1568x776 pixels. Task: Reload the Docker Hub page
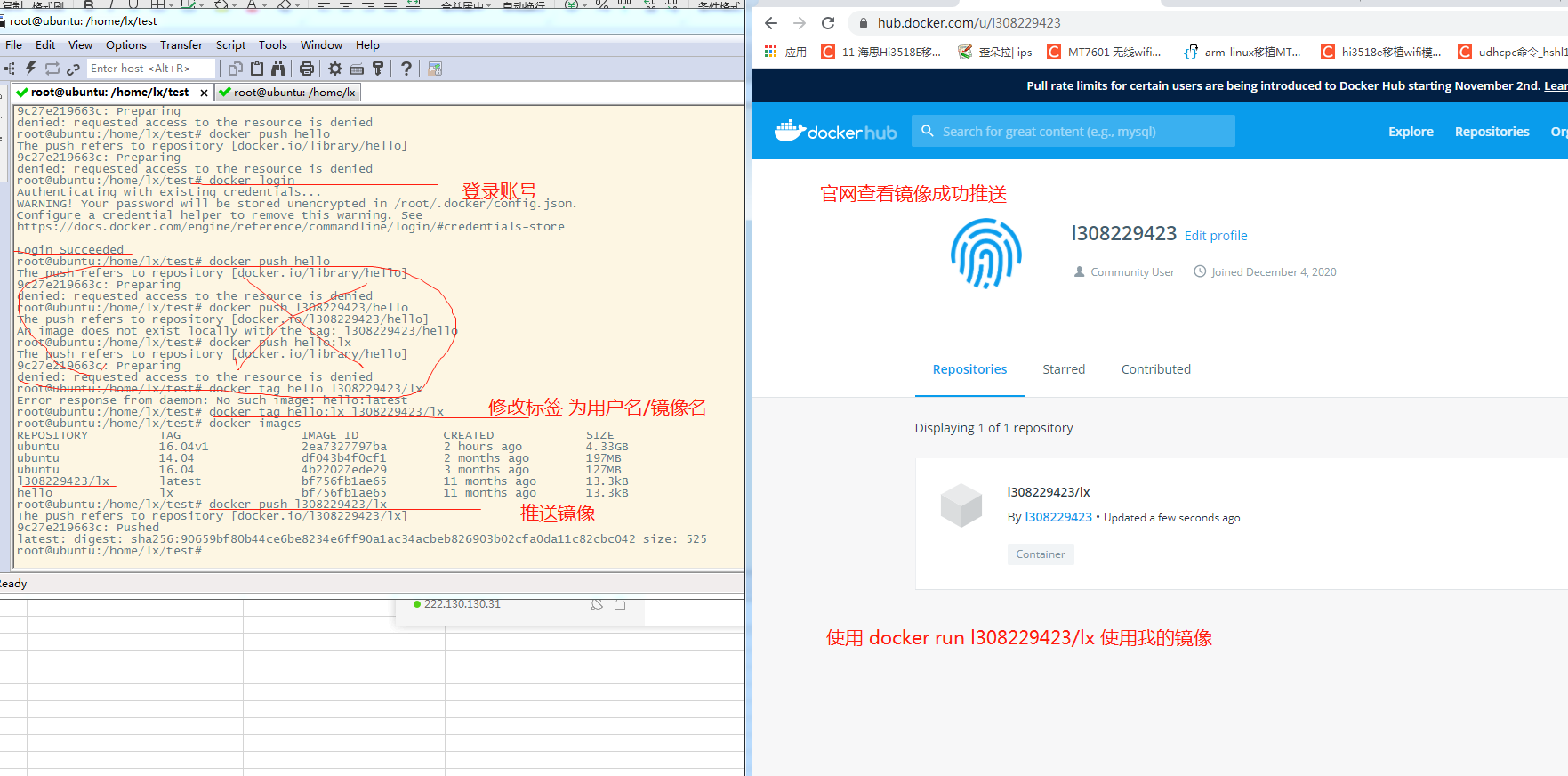click(828, 23)
